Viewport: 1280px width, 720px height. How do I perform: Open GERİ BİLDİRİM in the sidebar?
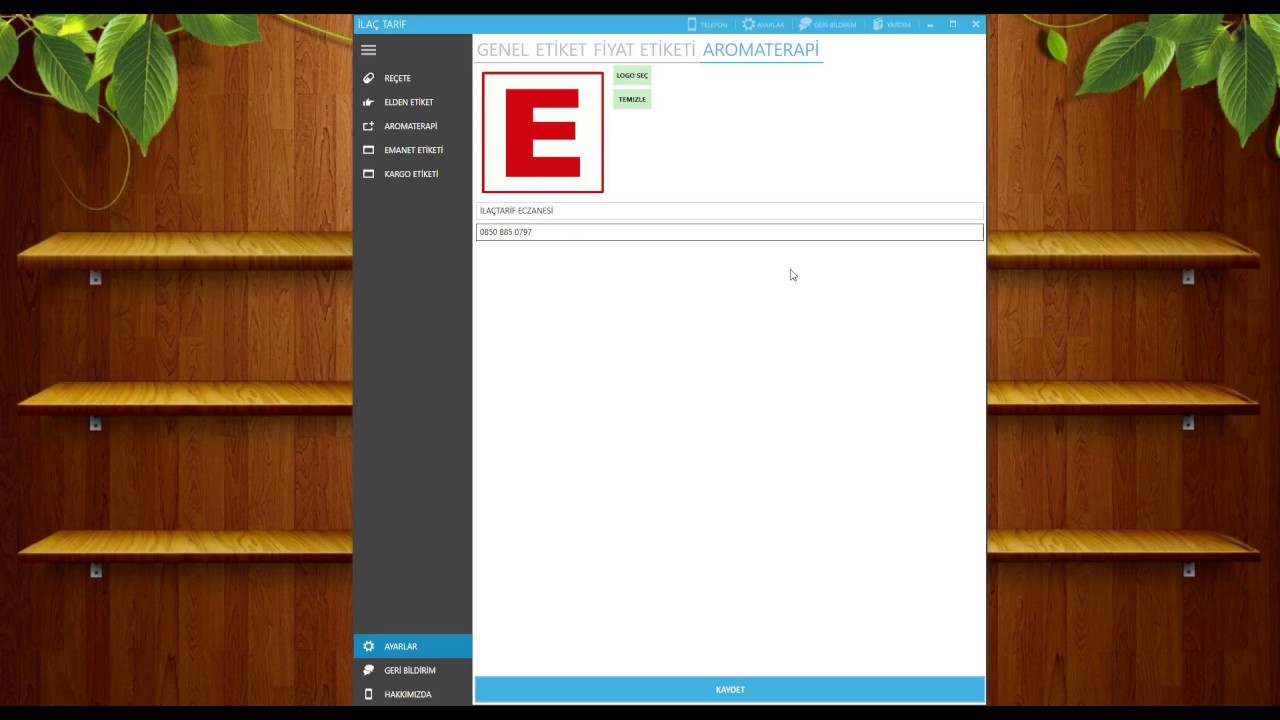coord(412,670)
